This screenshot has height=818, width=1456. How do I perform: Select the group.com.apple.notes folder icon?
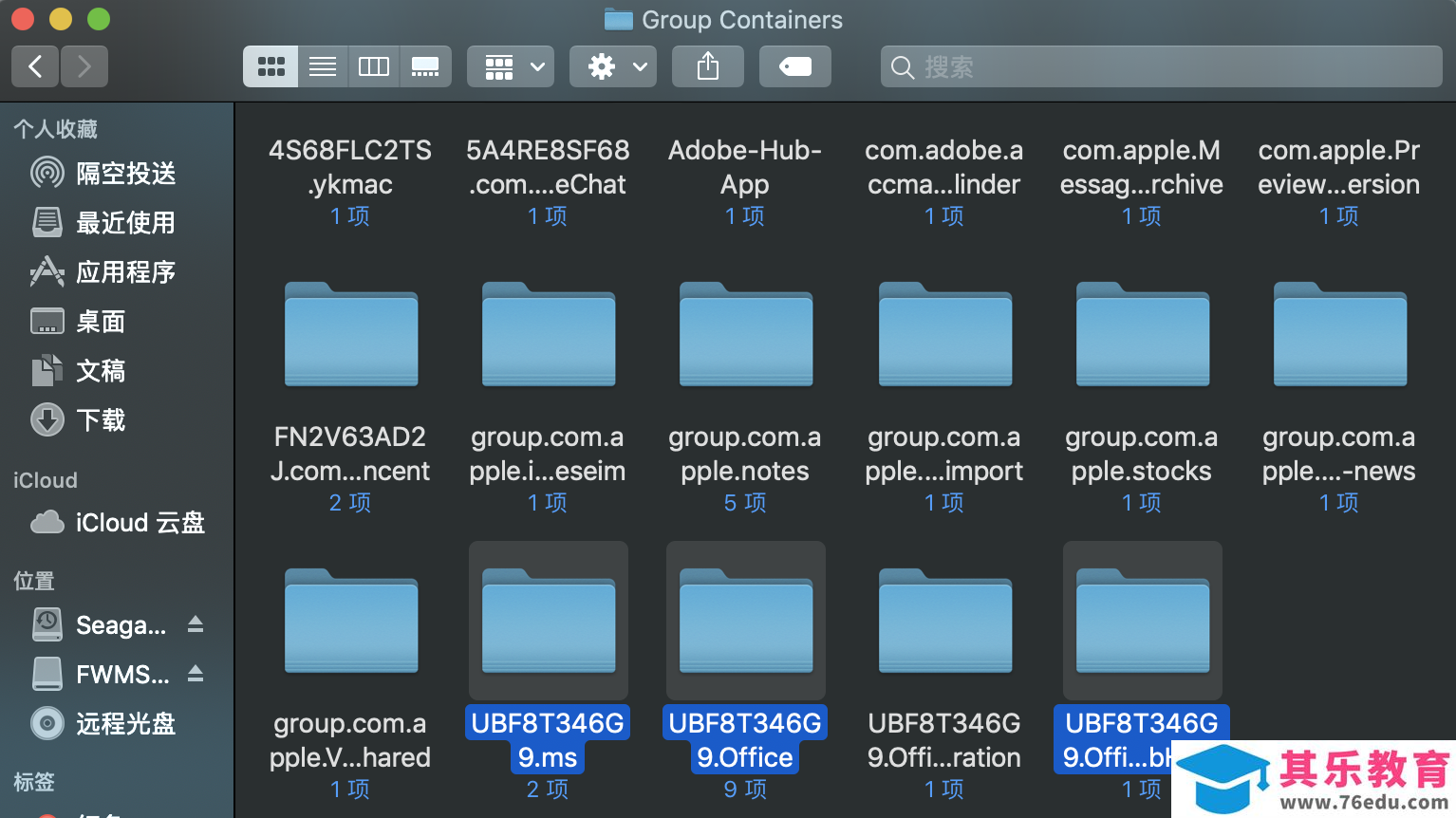[746, 334]
